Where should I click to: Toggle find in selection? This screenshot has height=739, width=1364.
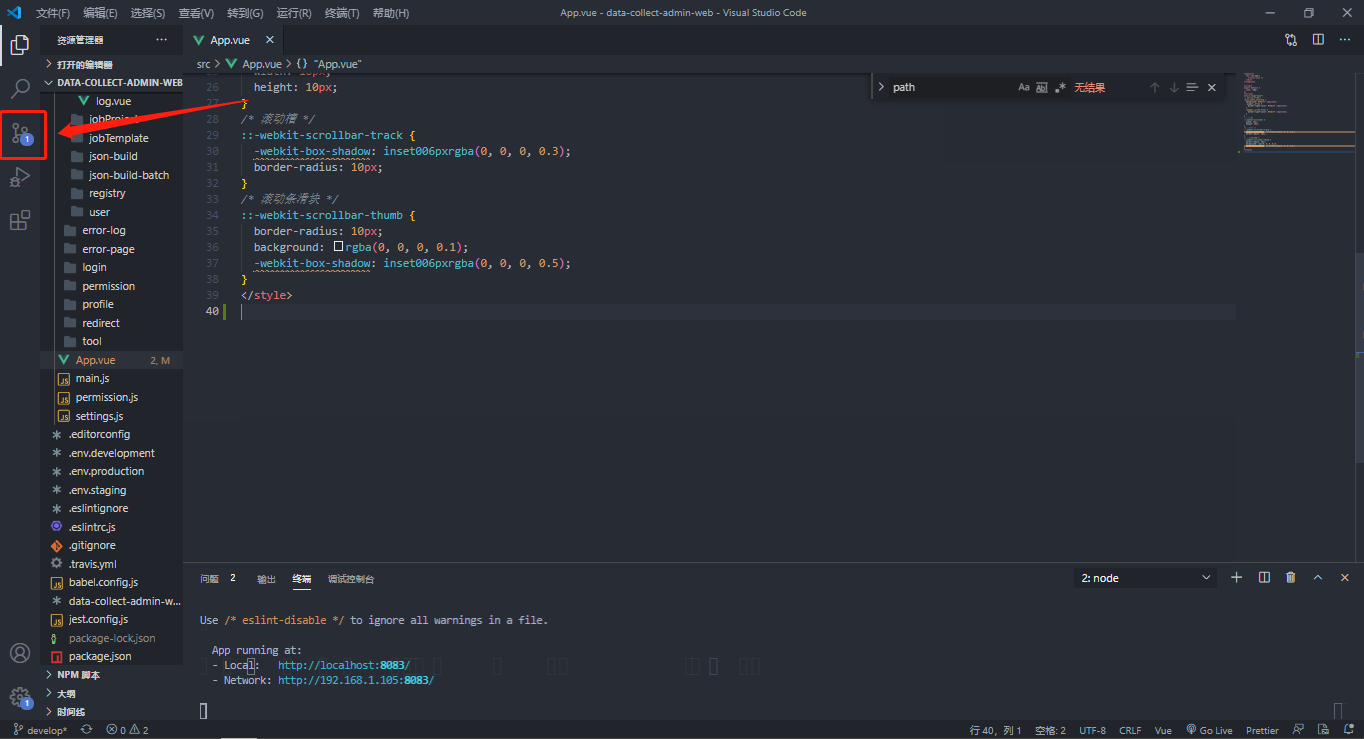[1192, 87]
